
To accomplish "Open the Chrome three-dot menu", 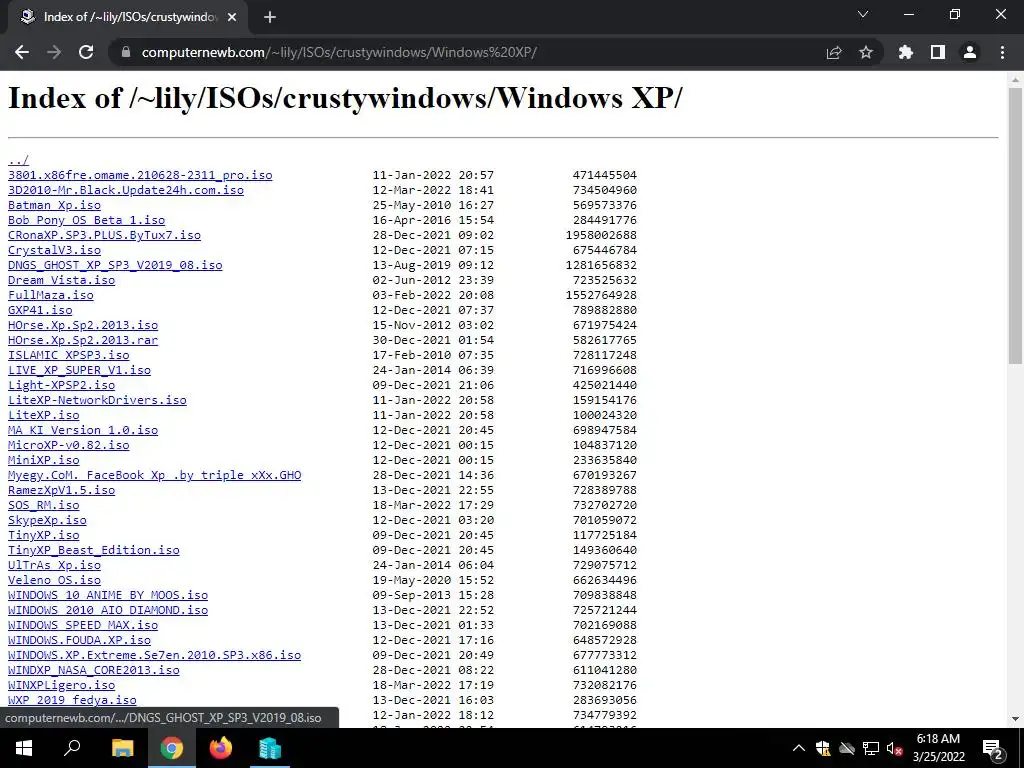I will pyautogui.click(x=1002, y=52).
